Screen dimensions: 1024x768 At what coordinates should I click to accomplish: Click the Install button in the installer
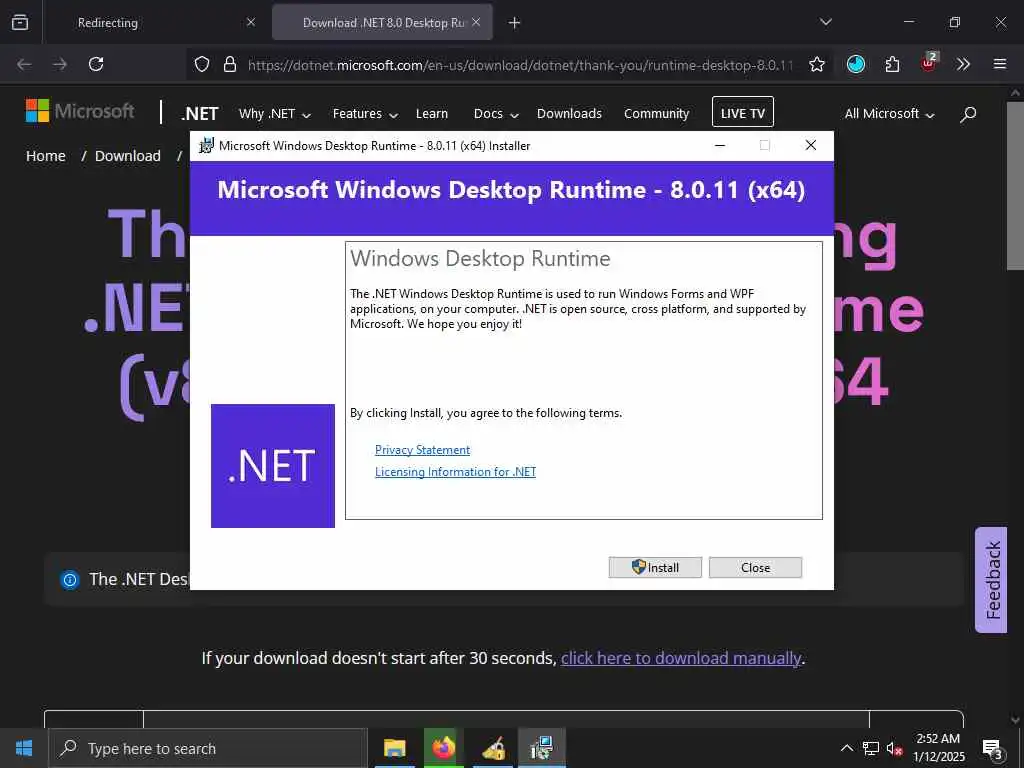(x=655, y=568)
